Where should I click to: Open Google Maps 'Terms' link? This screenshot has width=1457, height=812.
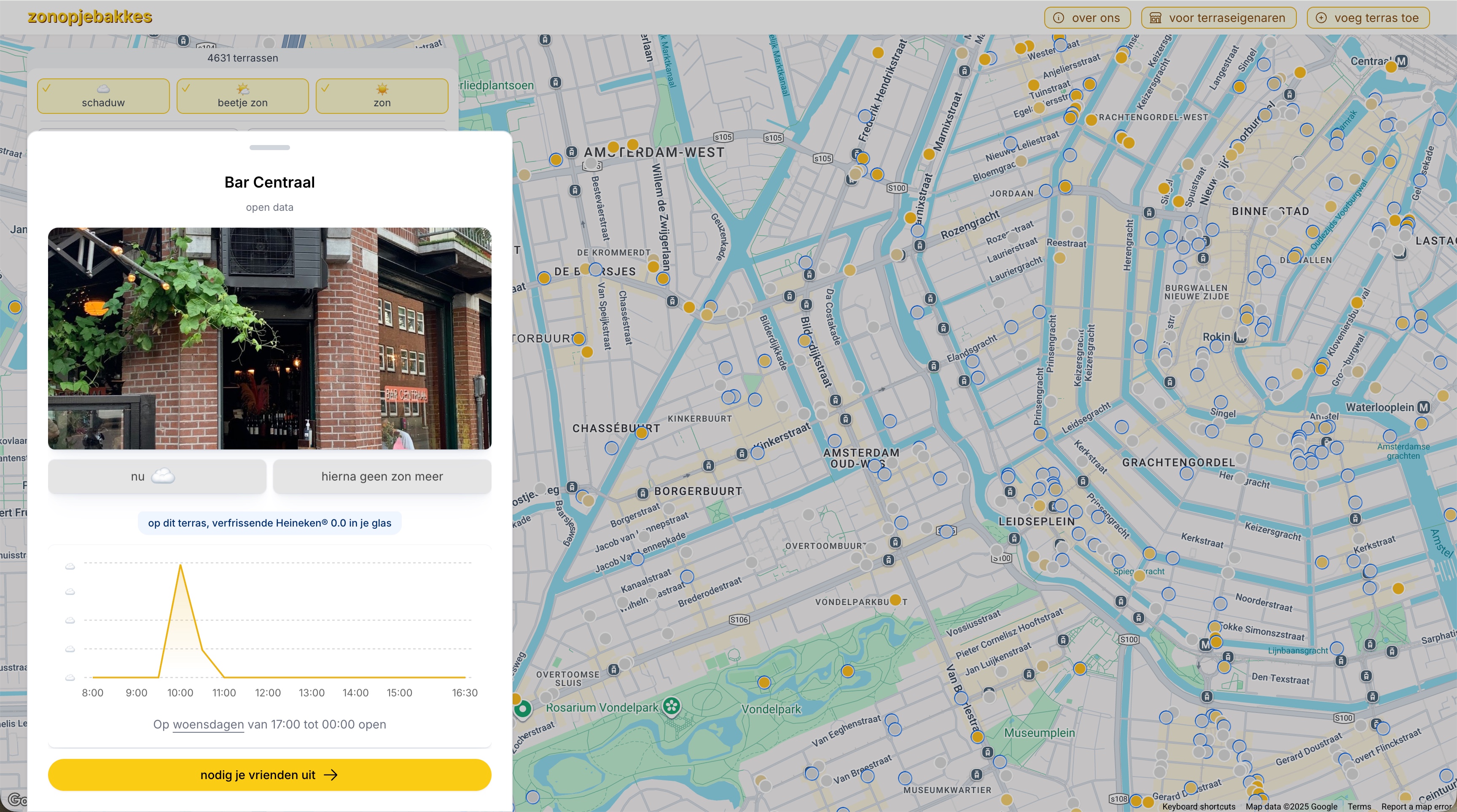click(x=1359, y=807)
